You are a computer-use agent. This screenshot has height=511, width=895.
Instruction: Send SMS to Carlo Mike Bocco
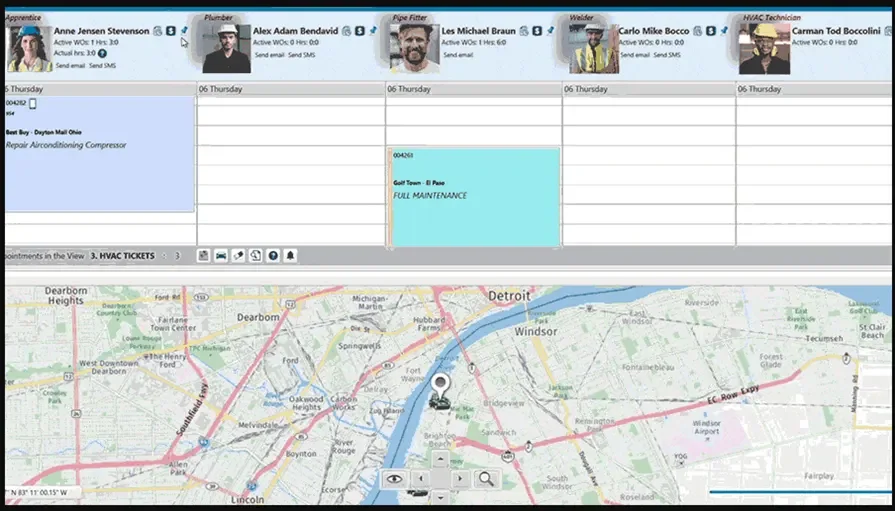[667, 55]
